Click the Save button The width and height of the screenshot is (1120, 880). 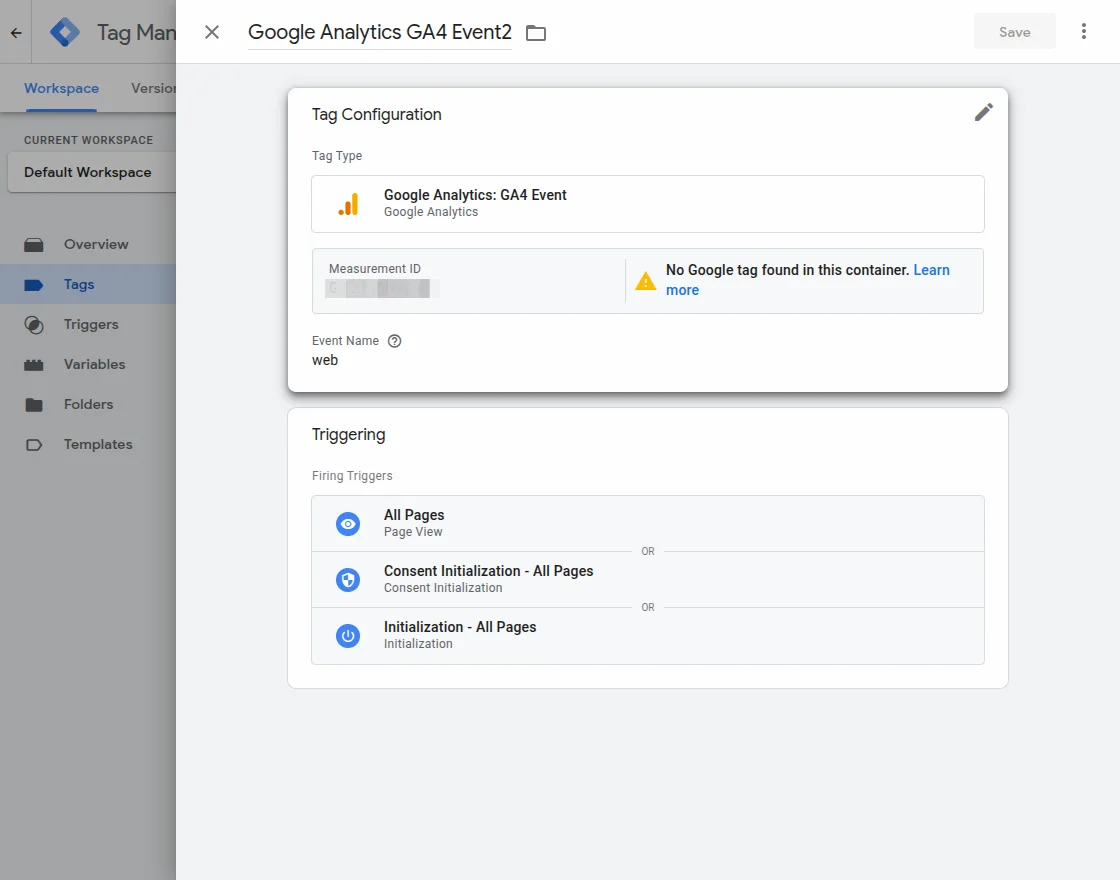[x=1014, y=32]
